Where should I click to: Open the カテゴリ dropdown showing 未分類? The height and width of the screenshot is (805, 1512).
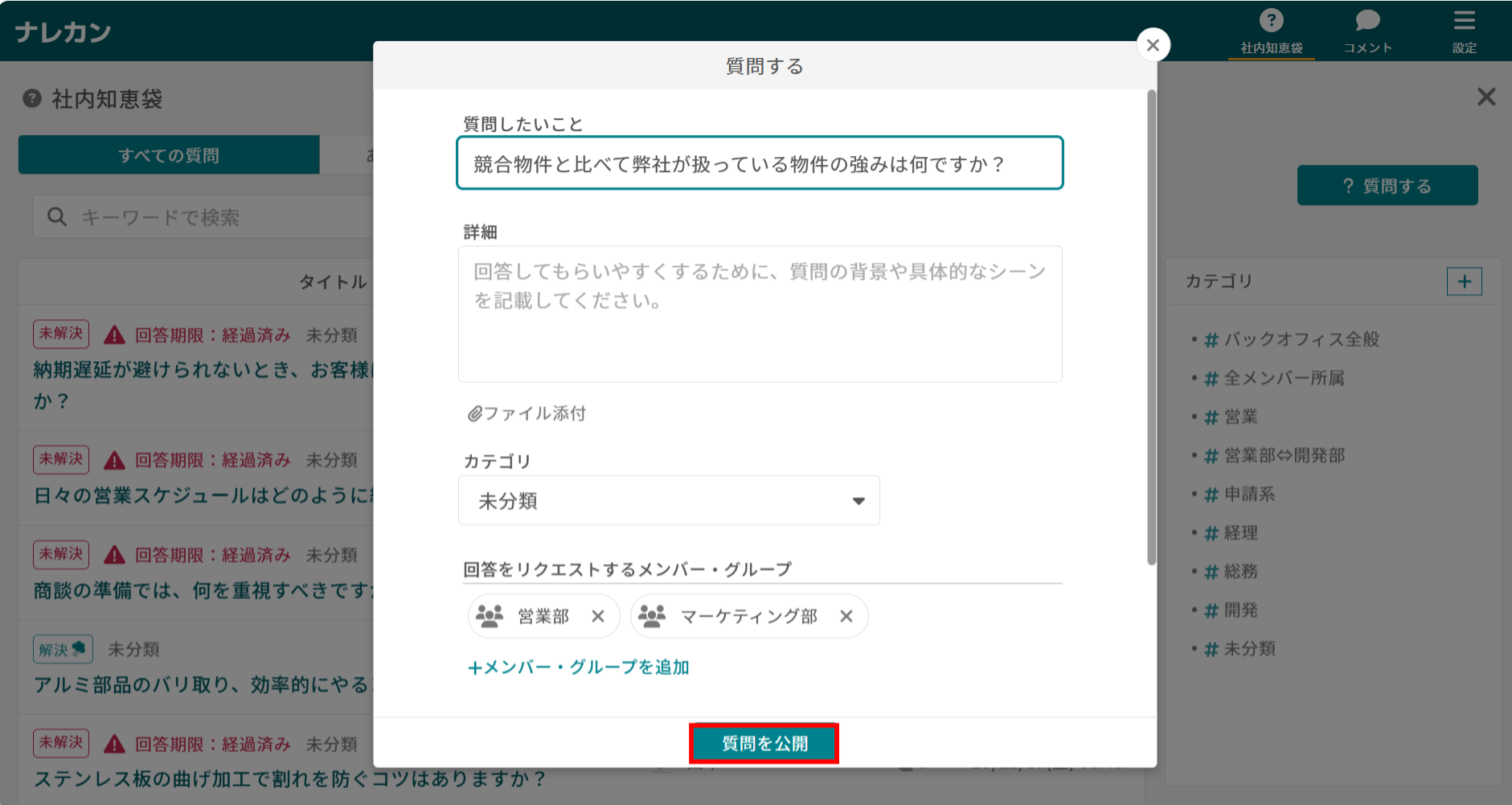(668, 499)
